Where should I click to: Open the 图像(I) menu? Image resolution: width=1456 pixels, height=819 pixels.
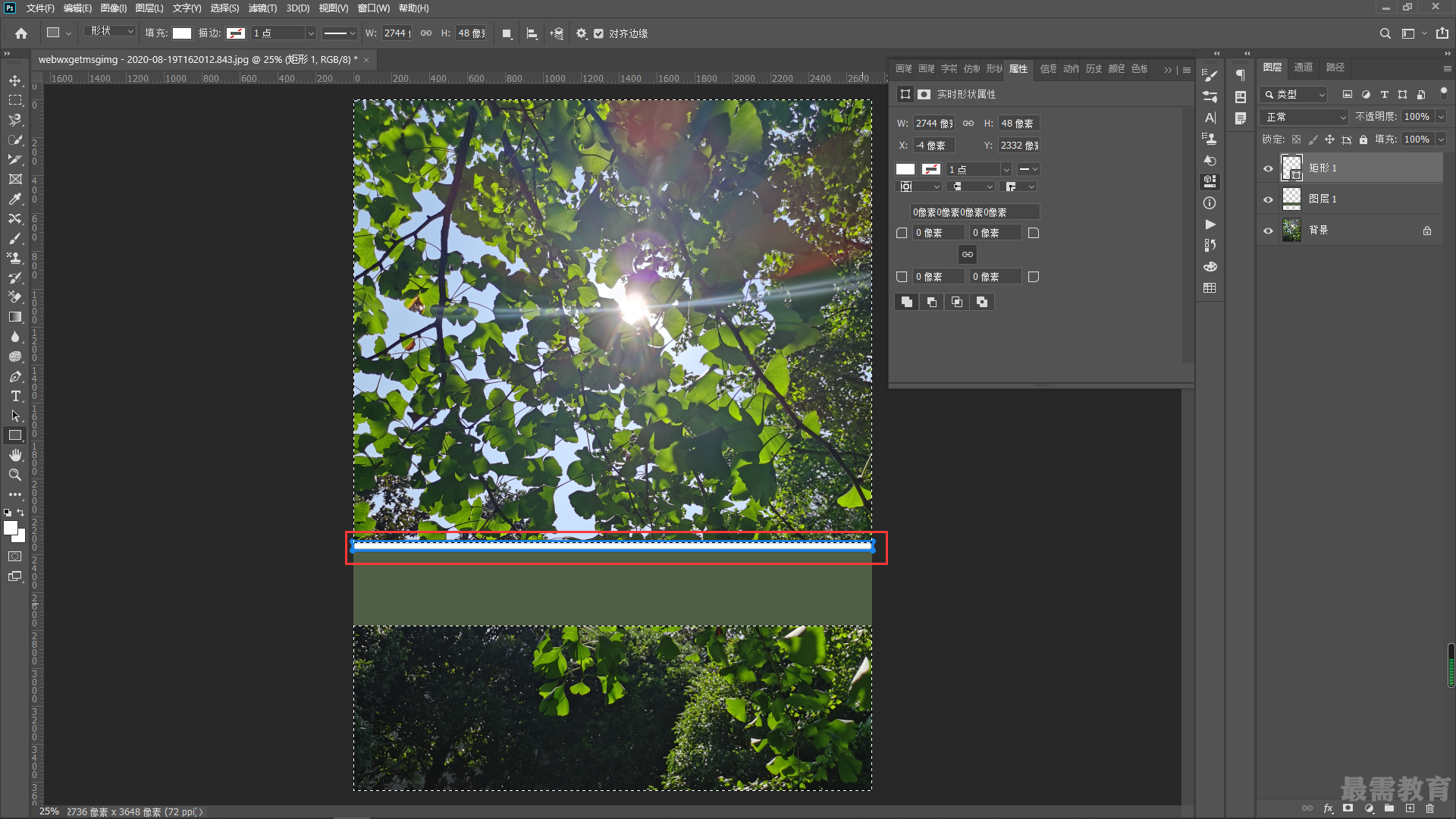point(114,8)
